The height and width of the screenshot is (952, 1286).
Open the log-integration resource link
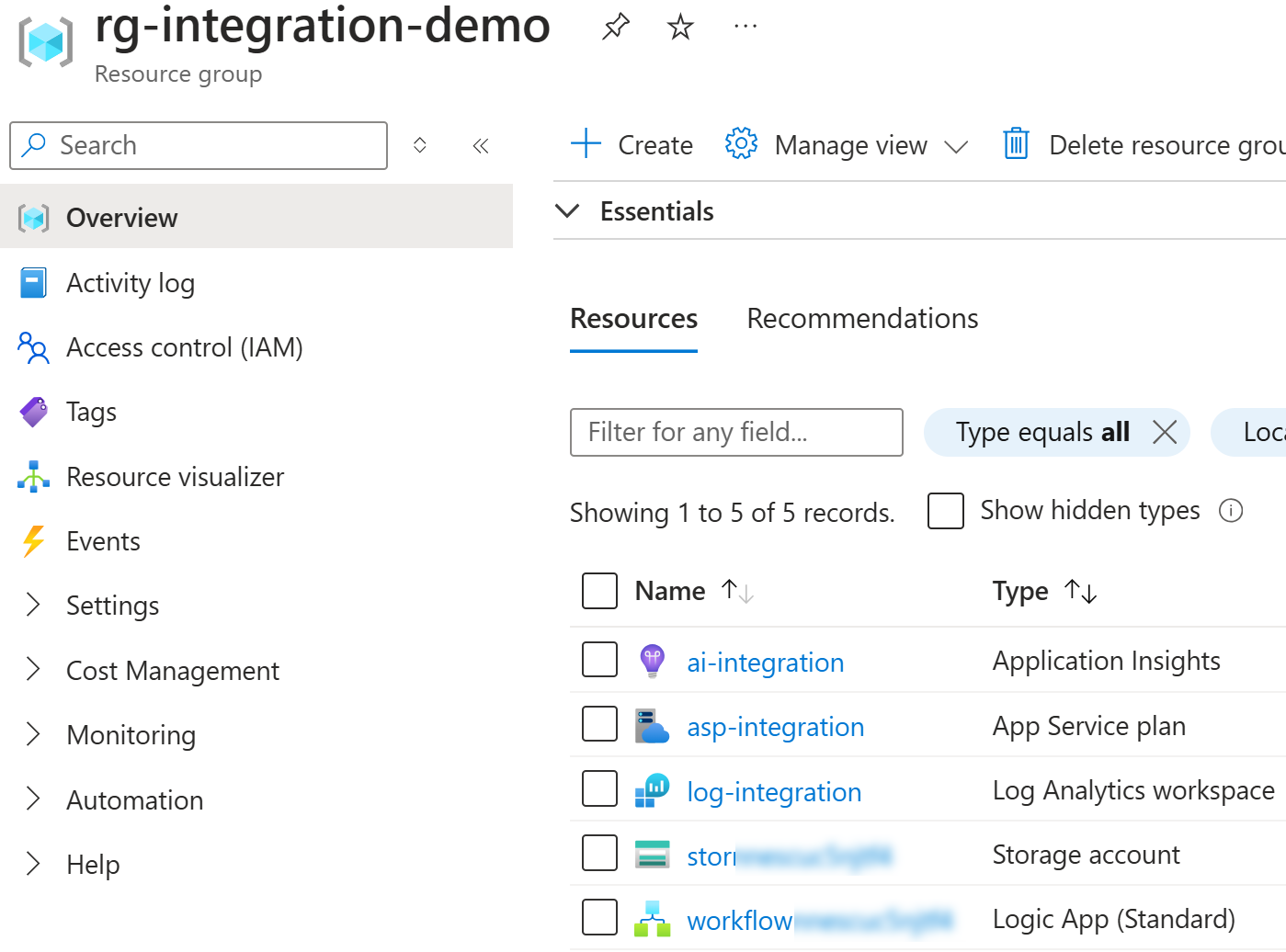click(774, 792)
